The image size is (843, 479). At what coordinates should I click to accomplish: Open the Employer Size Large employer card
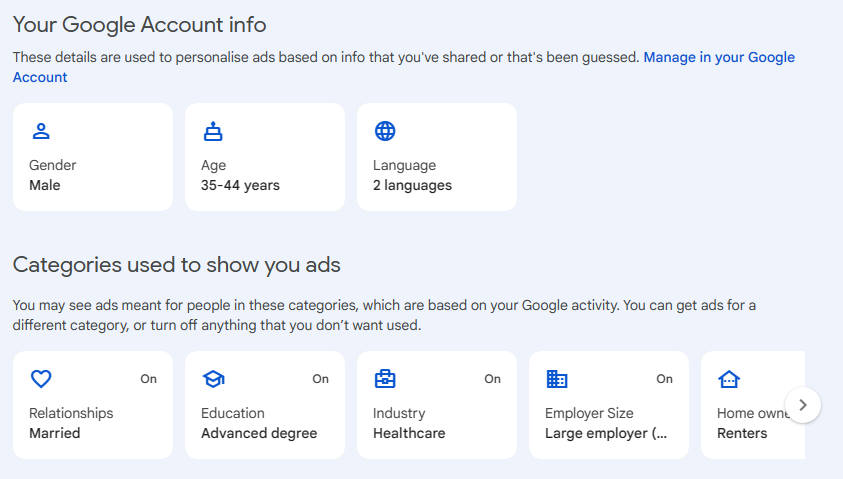609,405
